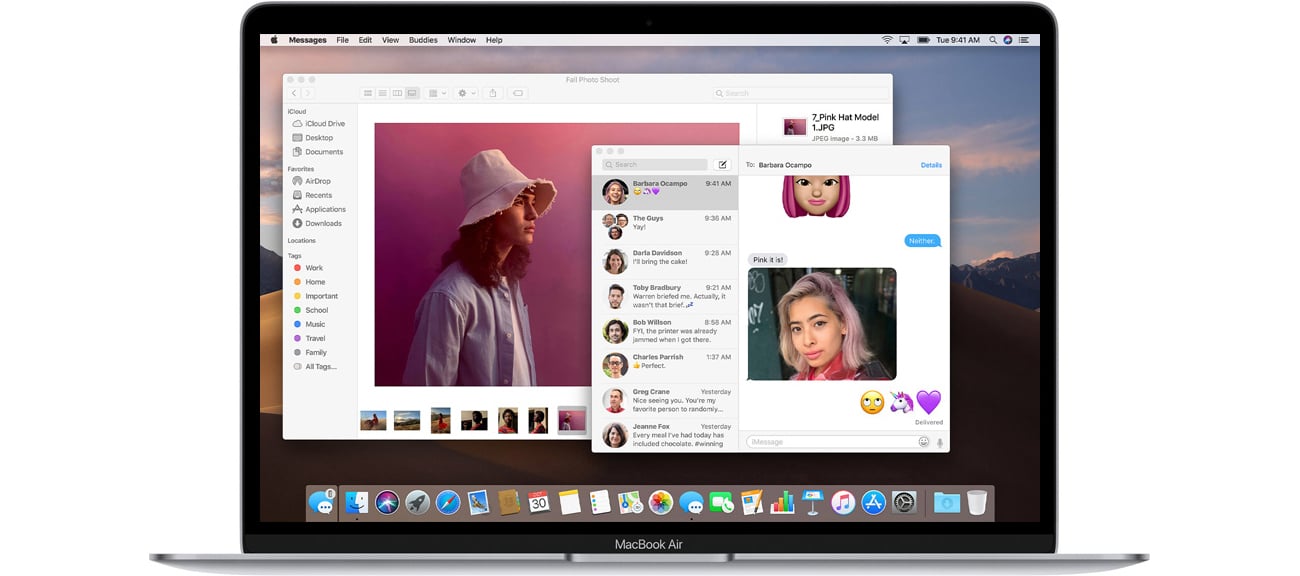Open Pages in the Dock
Image resolution: width=1300 pixels, height=576 pixels.
point(752,502)
